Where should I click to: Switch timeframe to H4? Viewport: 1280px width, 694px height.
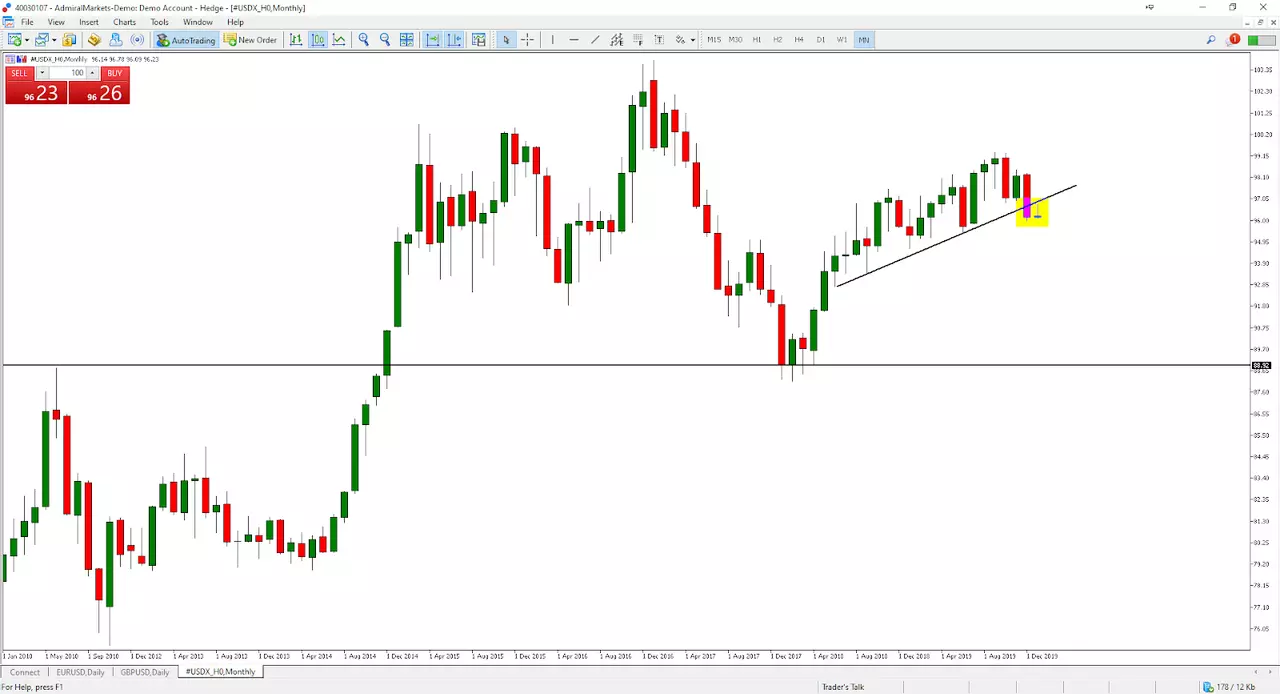[799, 40]
